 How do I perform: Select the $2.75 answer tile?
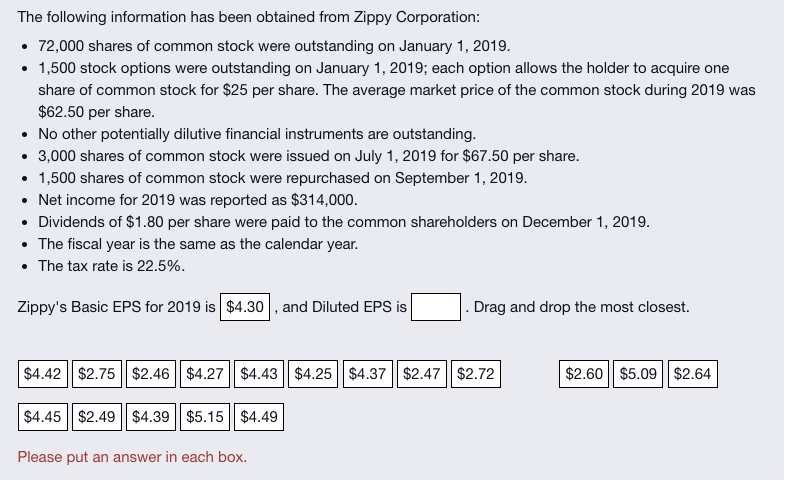click(x=98, y=375)
